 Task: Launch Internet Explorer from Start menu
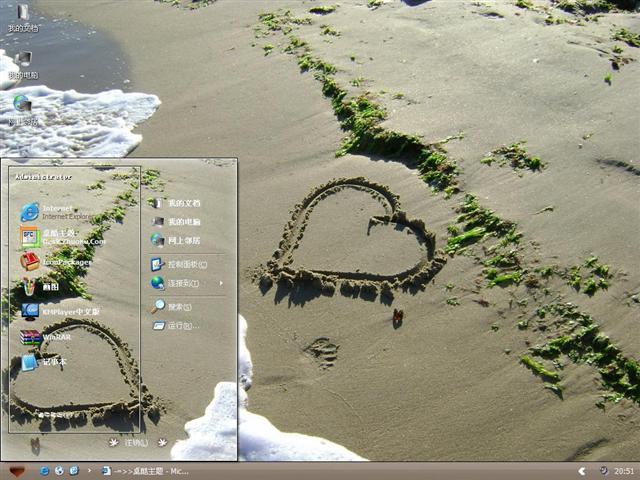(x=56, y=212)
